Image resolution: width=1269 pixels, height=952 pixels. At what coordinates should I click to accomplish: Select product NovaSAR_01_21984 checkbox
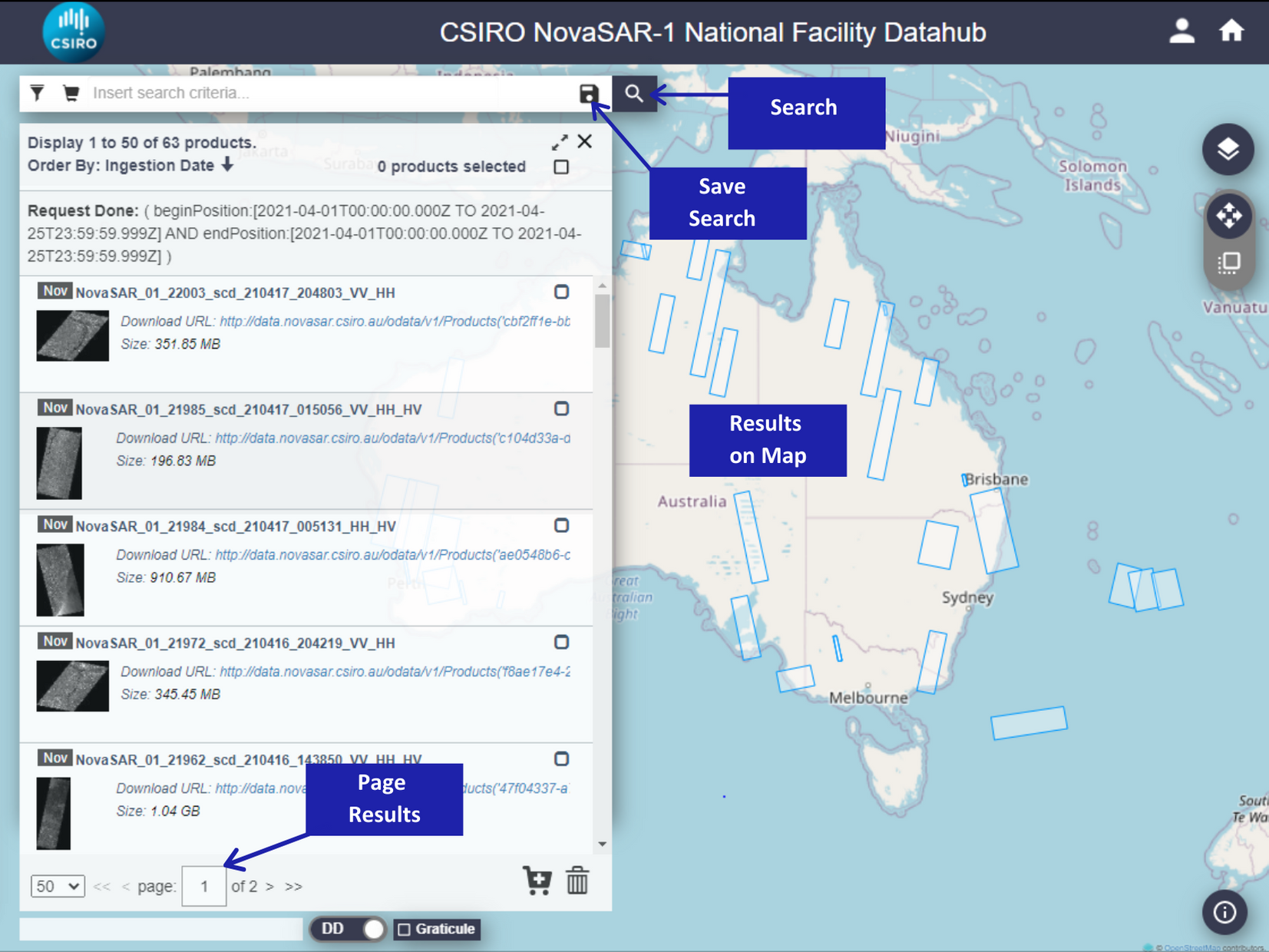(x=562, y=525)
